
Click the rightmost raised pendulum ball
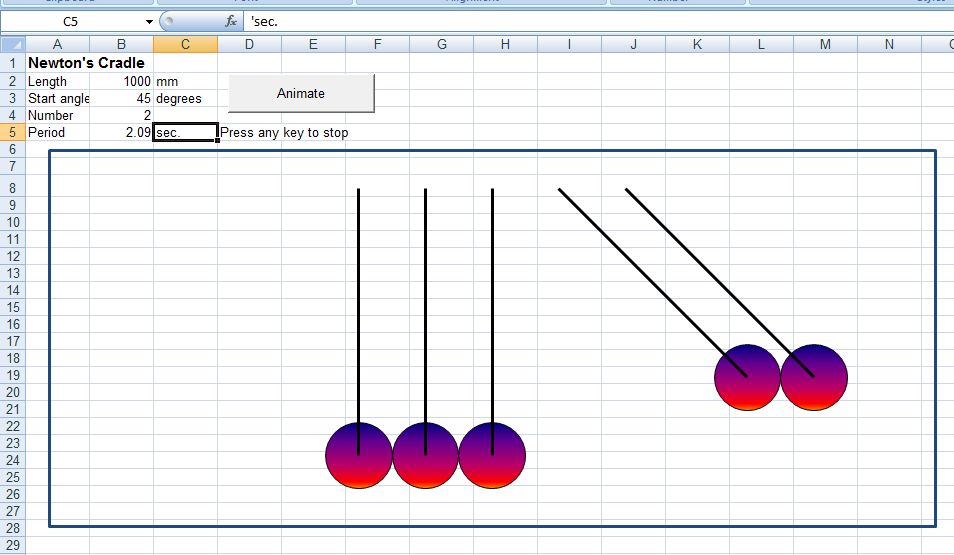pyautogui.click(x=814, y=377)
